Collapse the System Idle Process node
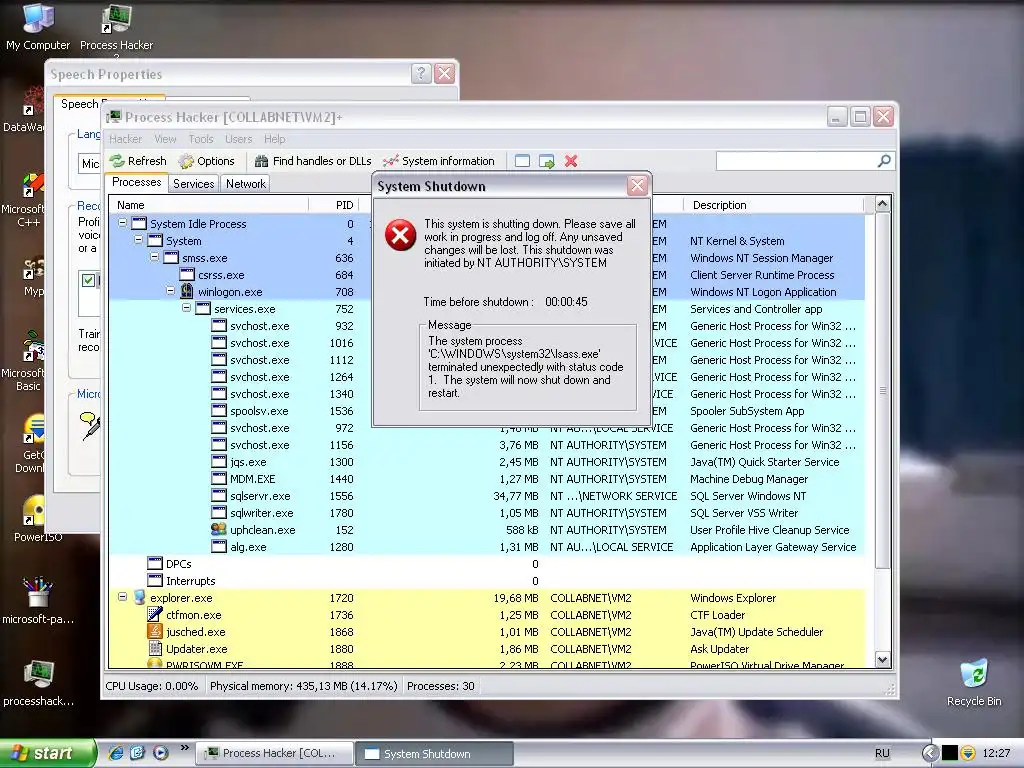Viewport: 1024px width, 768px height. point(122,223)
